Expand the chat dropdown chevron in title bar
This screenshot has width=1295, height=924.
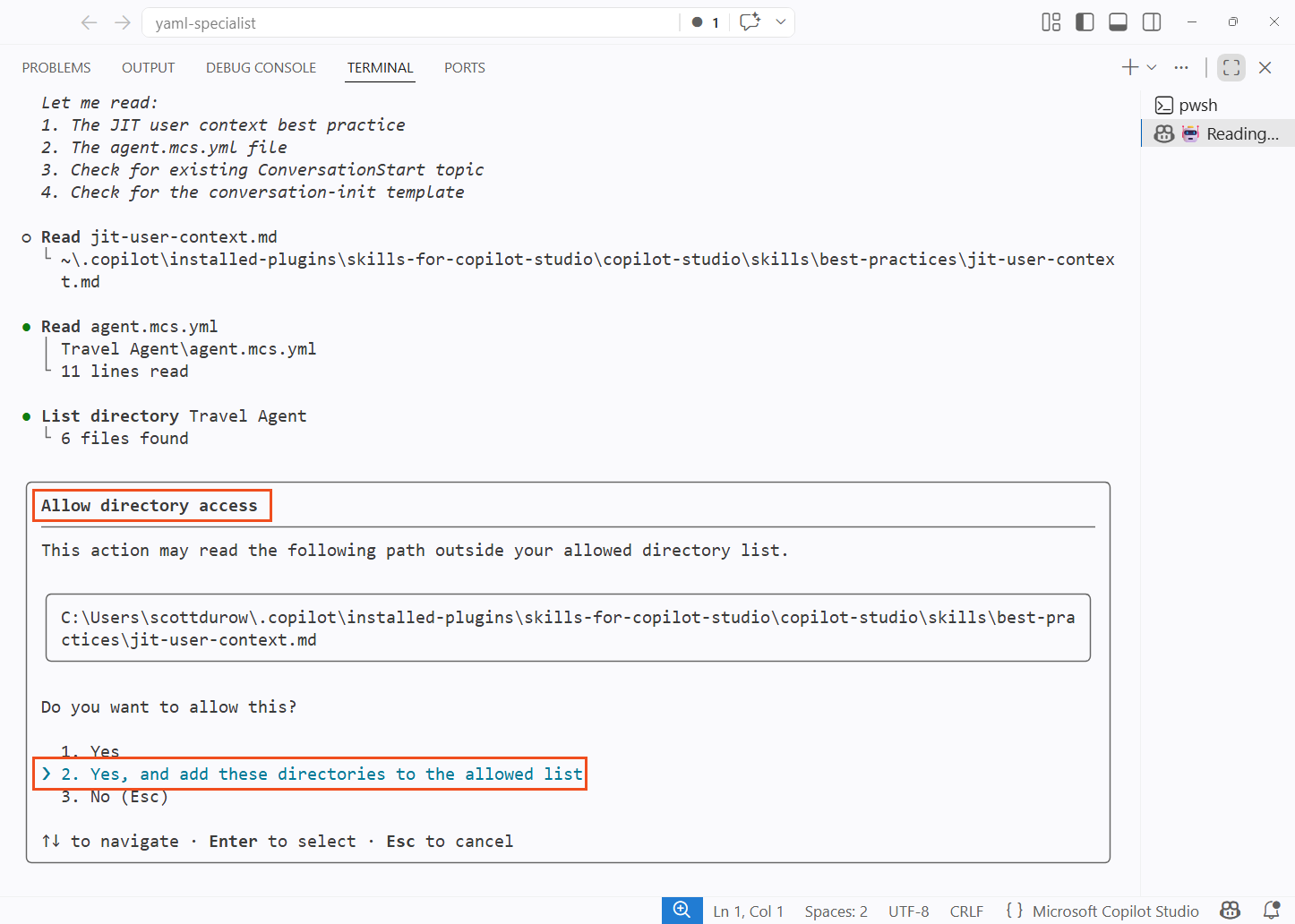781,22
